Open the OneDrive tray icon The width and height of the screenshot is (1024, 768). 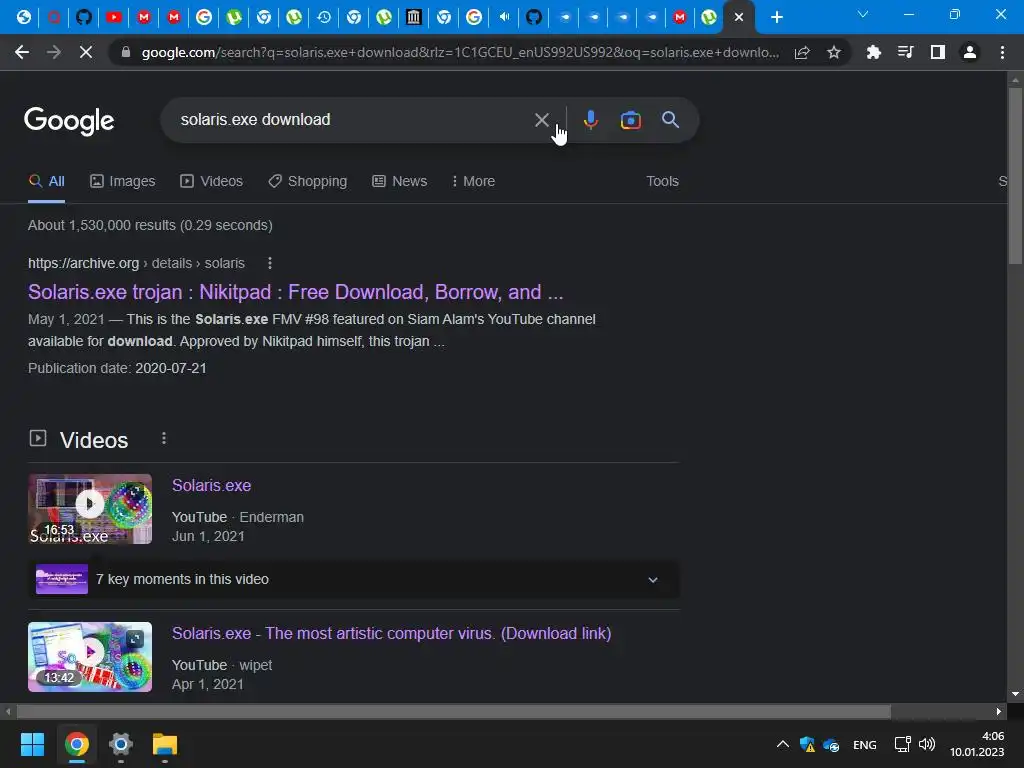pos(831,744)
